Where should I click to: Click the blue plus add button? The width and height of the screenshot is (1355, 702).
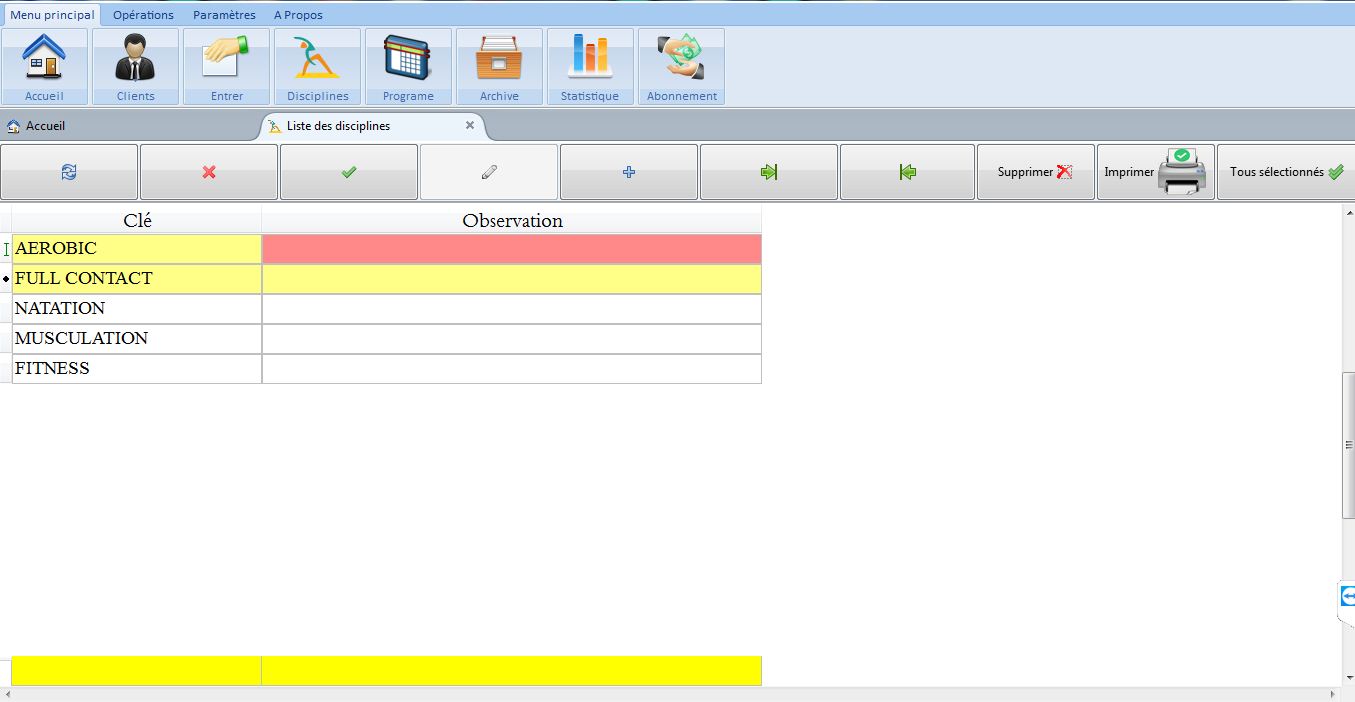[629, 172]
